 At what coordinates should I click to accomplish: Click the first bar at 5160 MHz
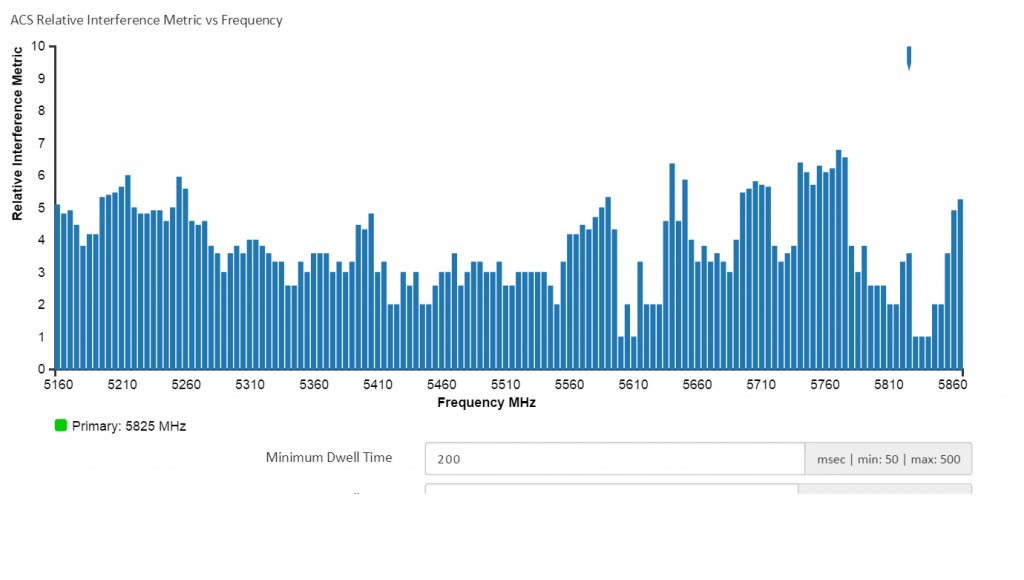coord(58,287)
